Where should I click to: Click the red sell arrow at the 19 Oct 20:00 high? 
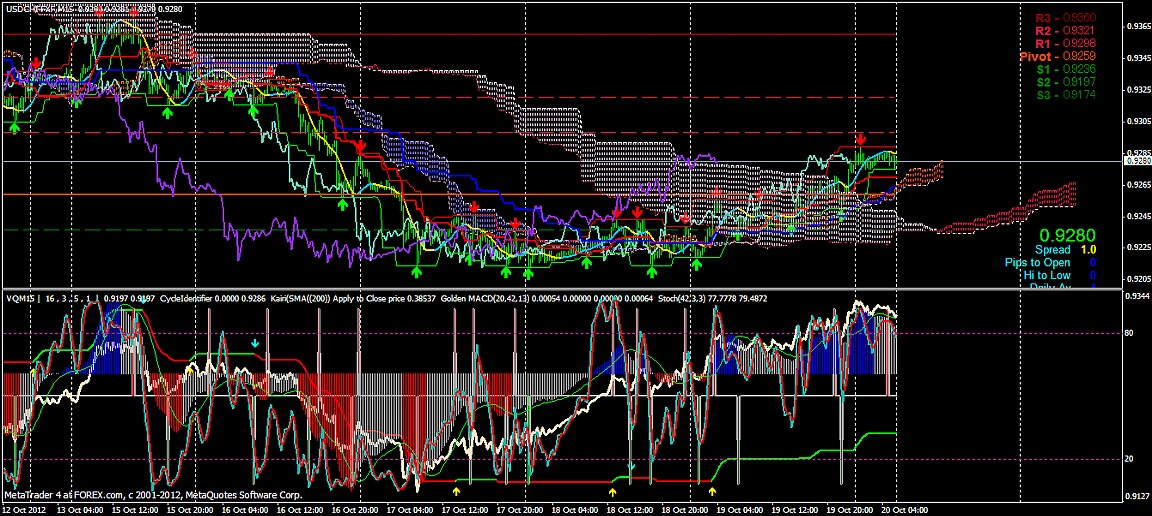coord(860,139)
